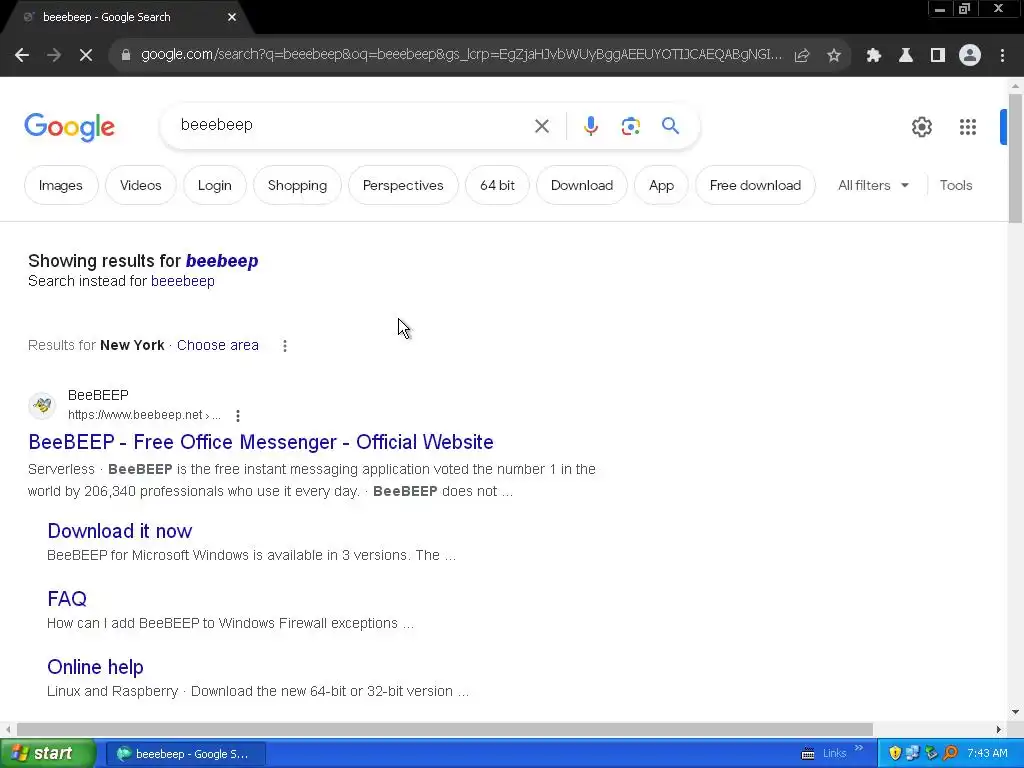Select the Login filter chip

(x=215, y=185)
